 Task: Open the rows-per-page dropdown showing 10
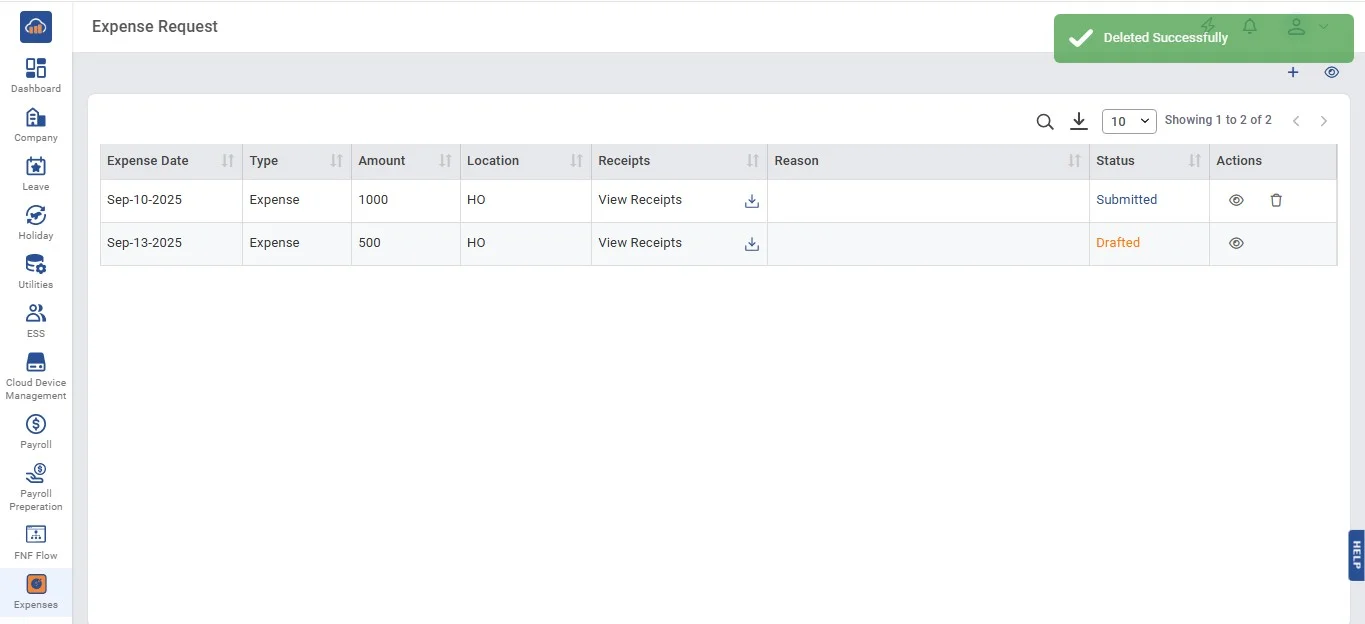click(1129, 121)
